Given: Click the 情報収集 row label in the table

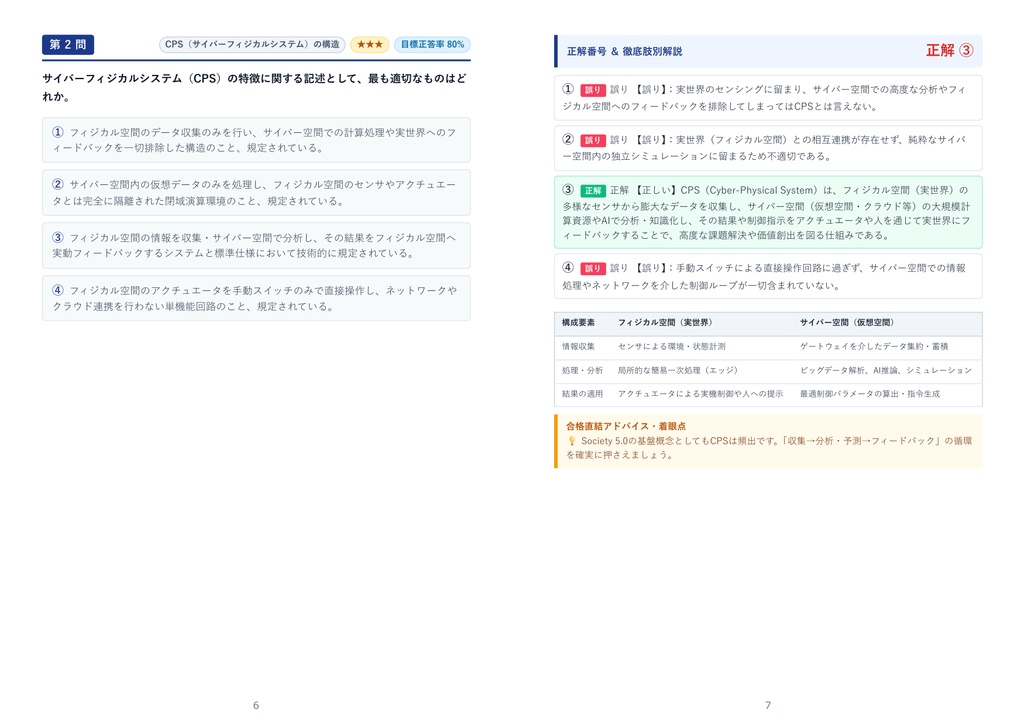Looking at the screenshot, I should (579, 346).
